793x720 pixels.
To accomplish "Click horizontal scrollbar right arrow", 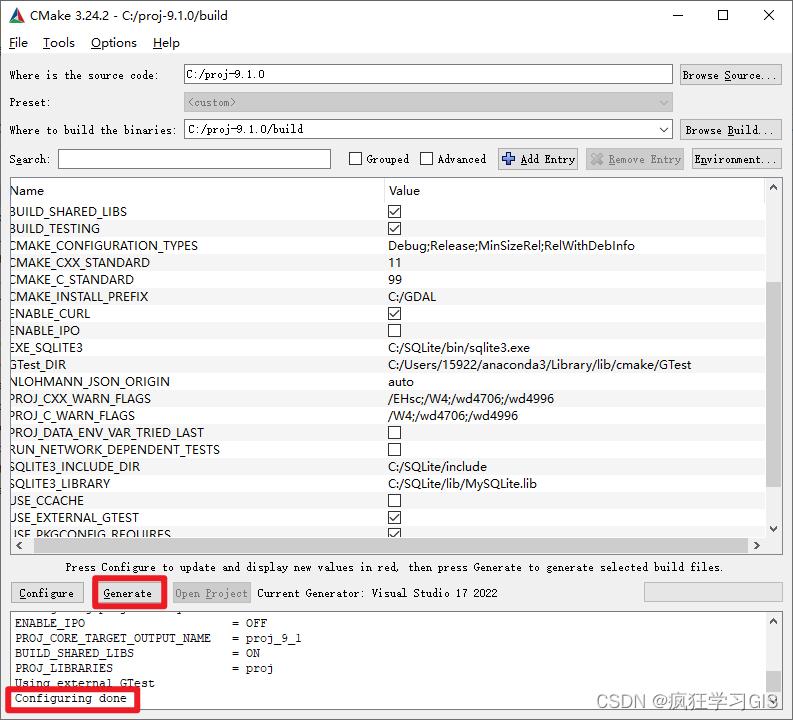I will coord(757,546).
